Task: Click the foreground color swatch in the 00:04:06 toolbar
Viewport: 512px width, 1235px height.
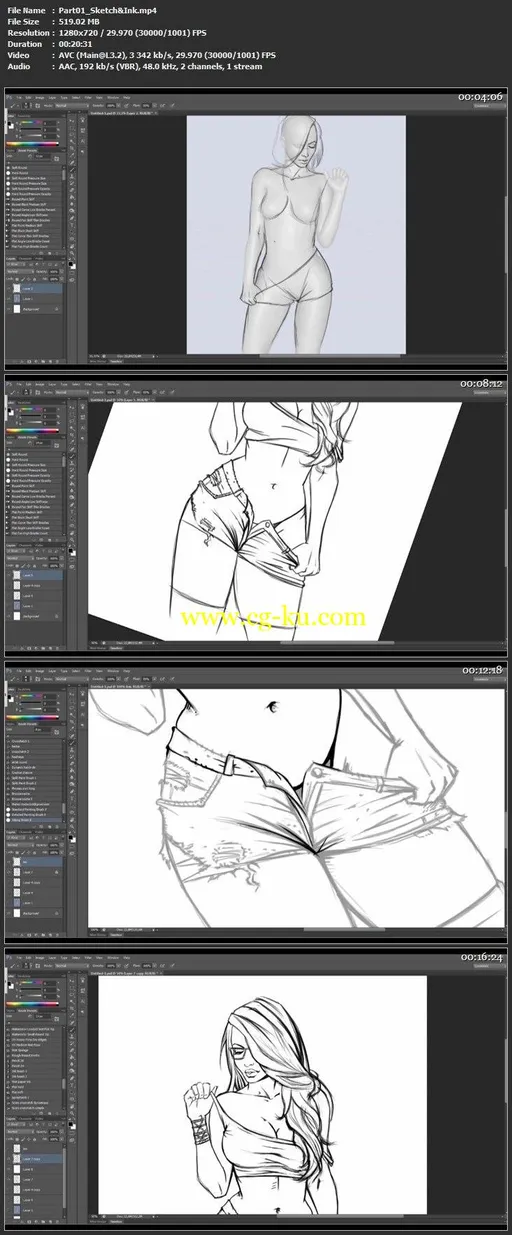Action: click(x=70, y=263)
